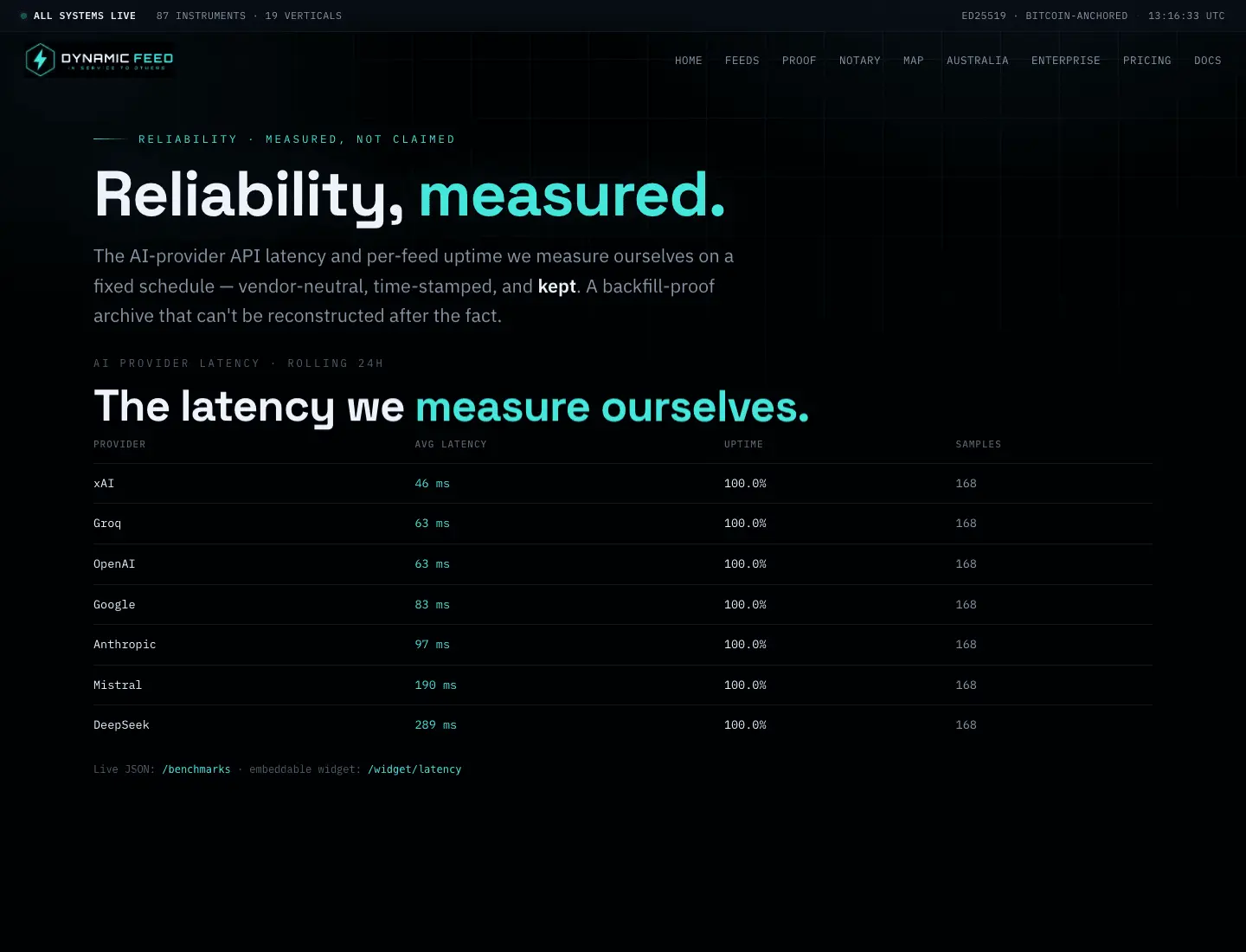The height and width of the screenshot is (952, 1246).
Task: Click the bold word kept
Action: point(556,286)
